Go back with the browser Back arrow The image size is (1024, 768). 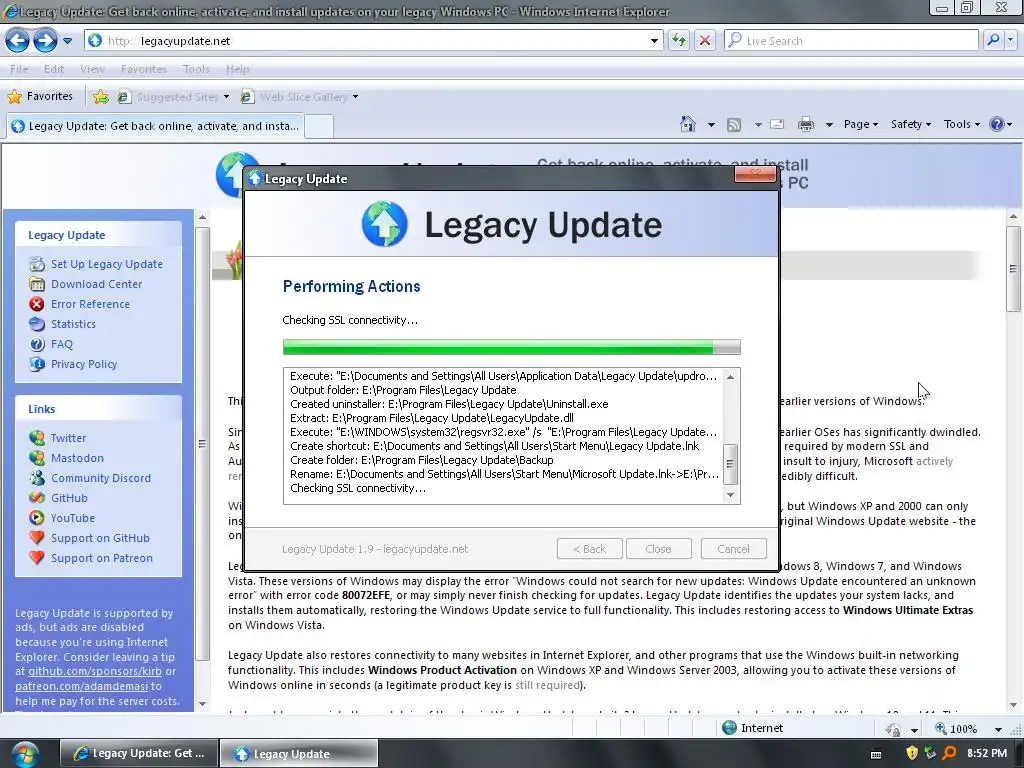tap(18, 40)
